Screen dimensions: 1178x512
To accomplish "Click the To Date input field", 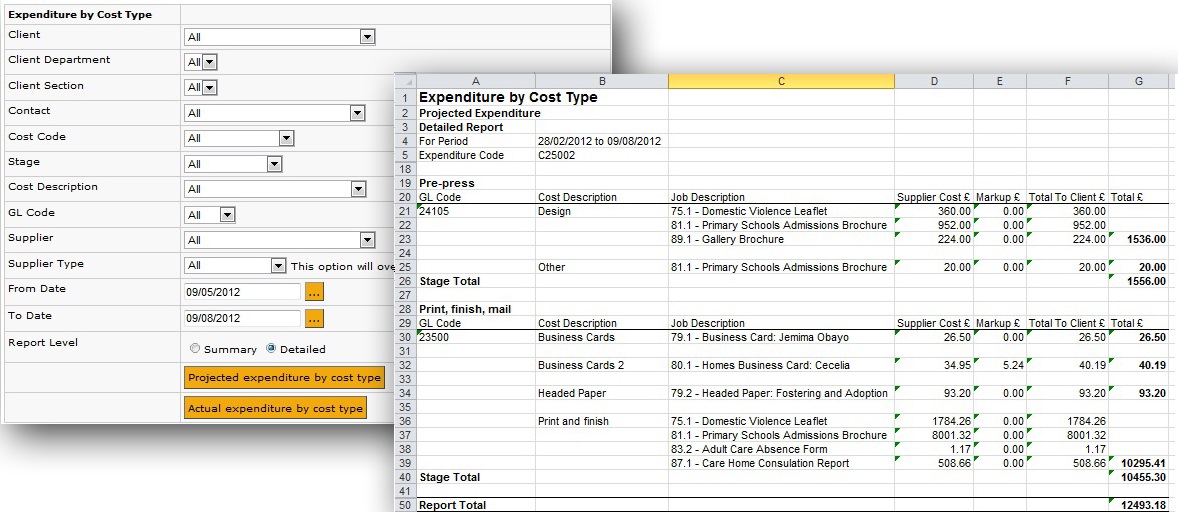I will coord(242,318).
